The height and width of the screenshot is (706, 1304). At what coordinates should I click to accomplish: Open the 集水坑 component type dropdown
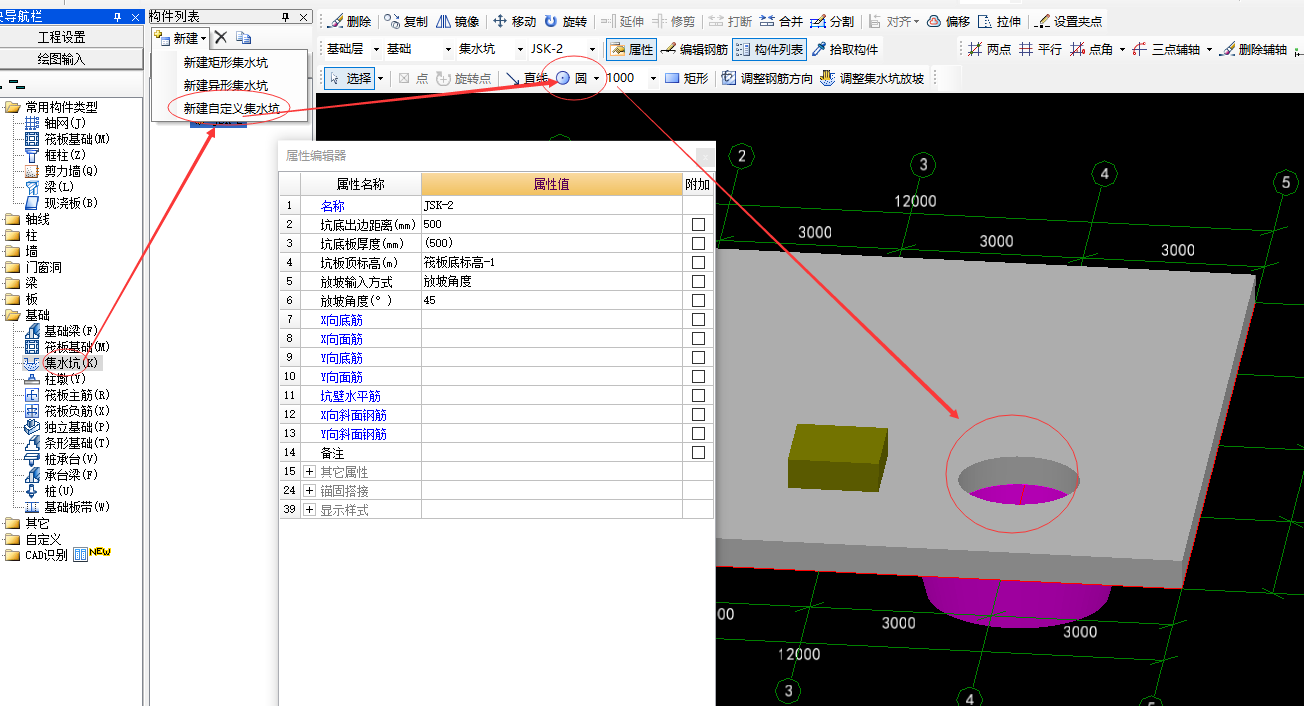(x=519, y=49)
